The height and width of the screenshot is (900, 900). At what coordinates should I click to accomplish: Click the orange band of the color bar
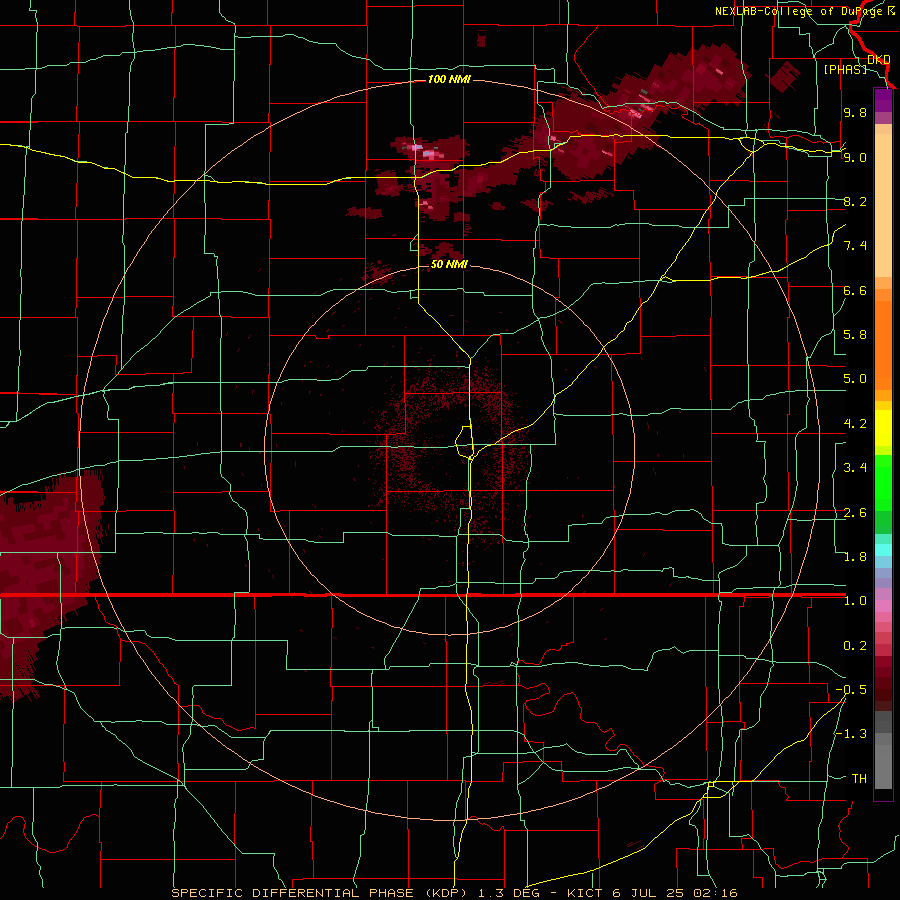click(883, 346)
